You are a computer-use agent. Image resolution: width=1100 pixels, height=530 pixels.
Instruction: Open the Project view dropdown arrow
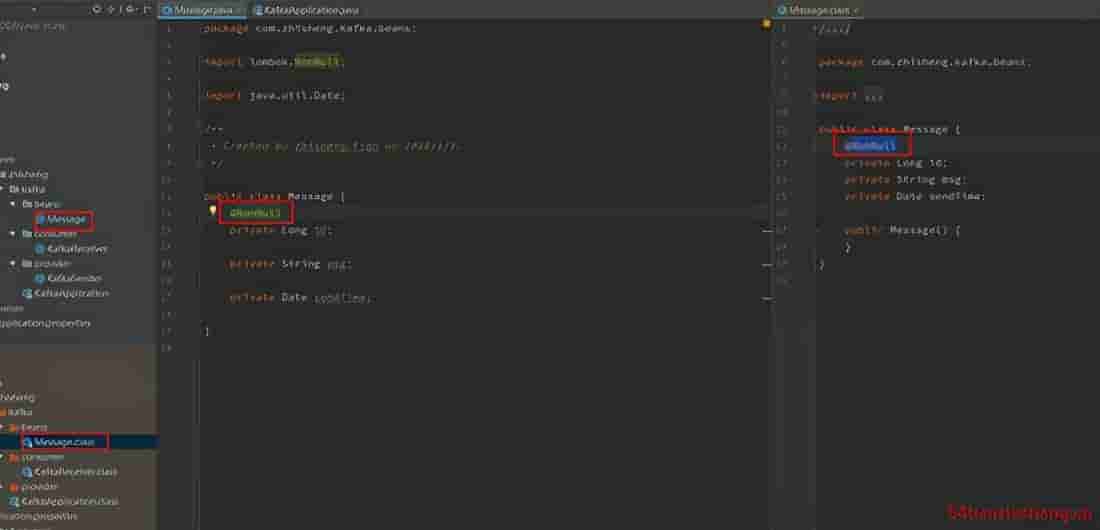[x=34, y=11]
